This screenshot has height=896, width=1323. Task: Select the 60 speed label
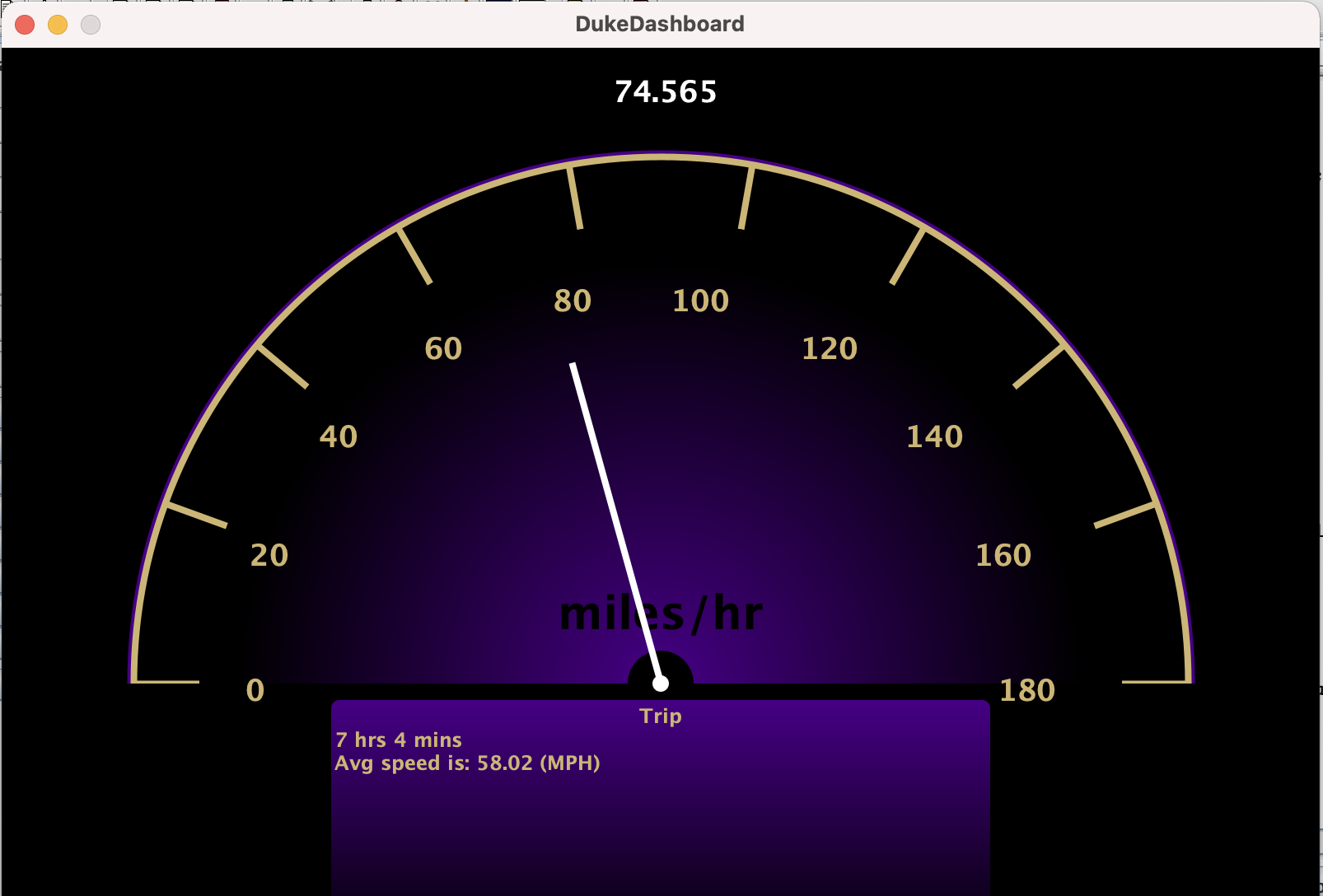click(443, 349)
